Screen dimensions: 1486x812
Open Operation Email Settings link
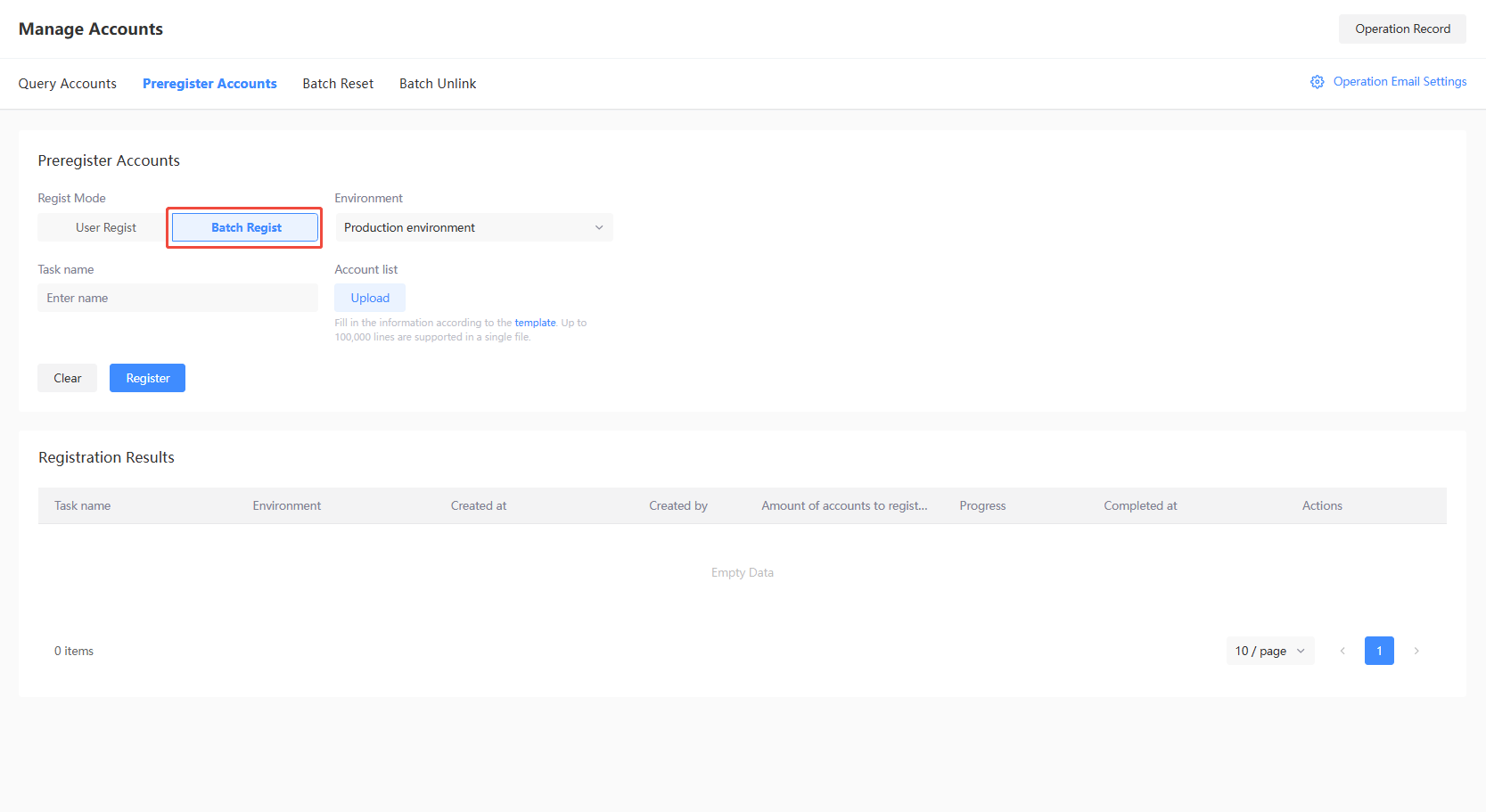pyautogui.click(x=1400, y=81)
